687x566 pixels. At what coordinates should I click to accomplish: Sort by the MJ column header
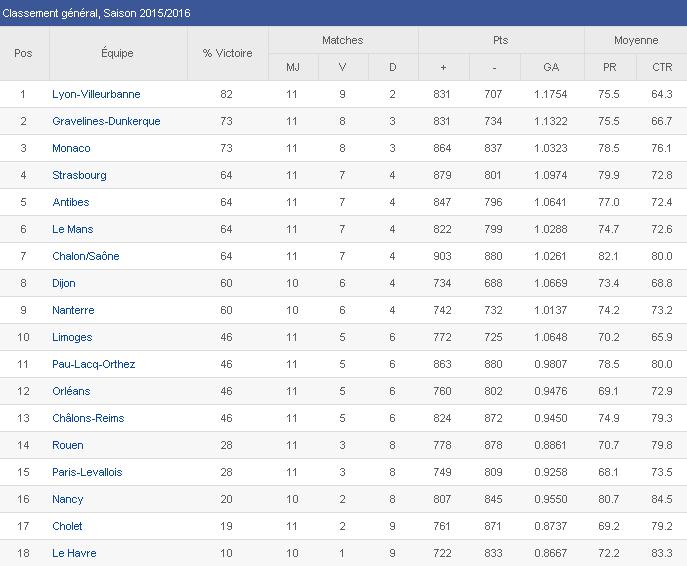[x=293, y=67]
